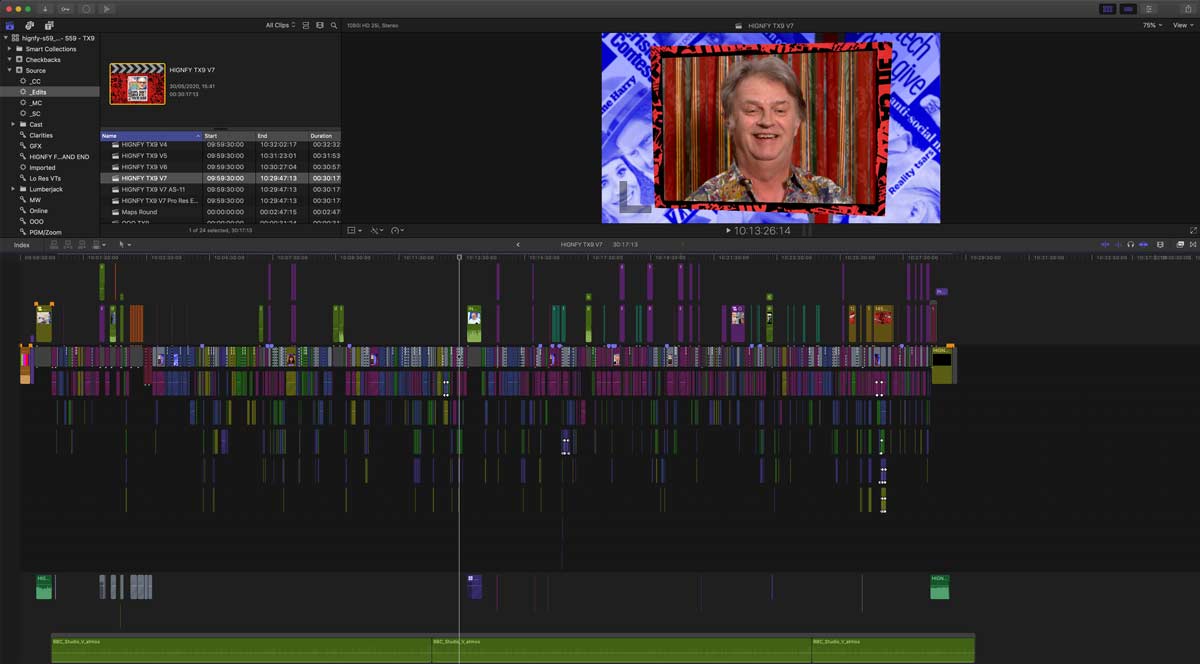Show or hide the Inspector panel
Screen dimensions: 1200x664
point(1149,9)
